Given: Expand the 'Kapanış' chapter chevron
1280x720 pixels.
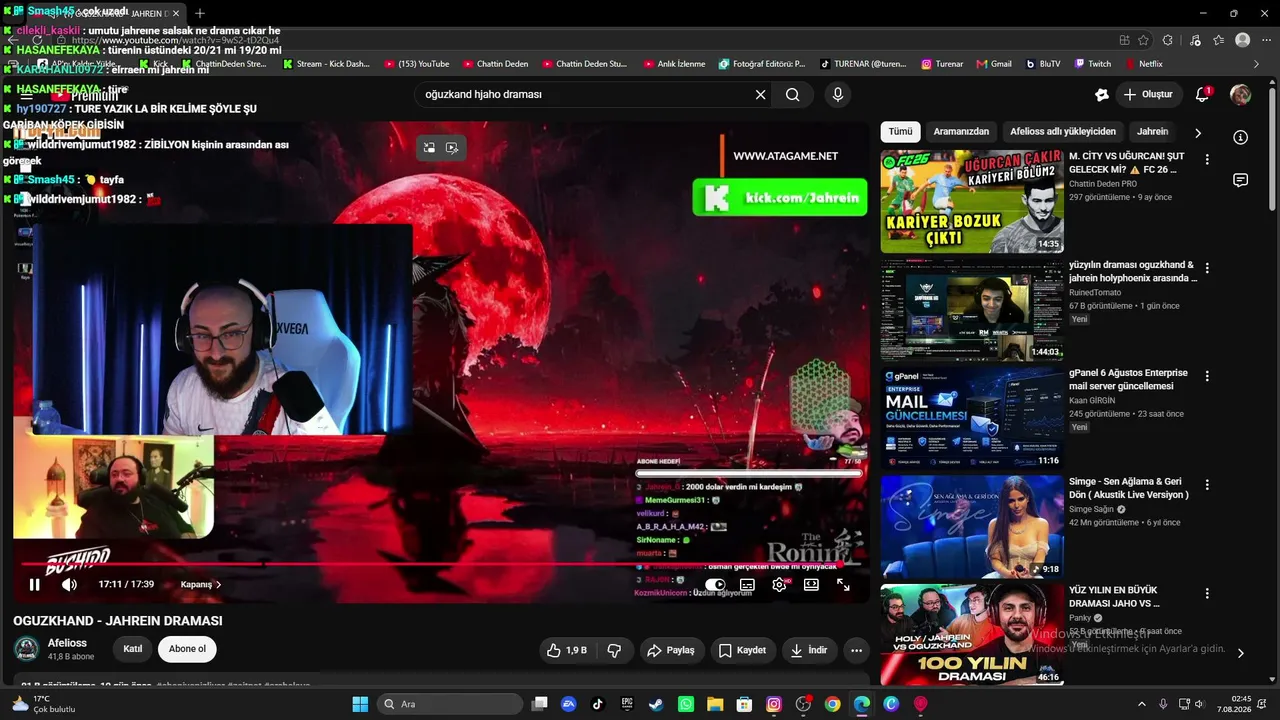Looking at the screenshot, I should (219, 585).
